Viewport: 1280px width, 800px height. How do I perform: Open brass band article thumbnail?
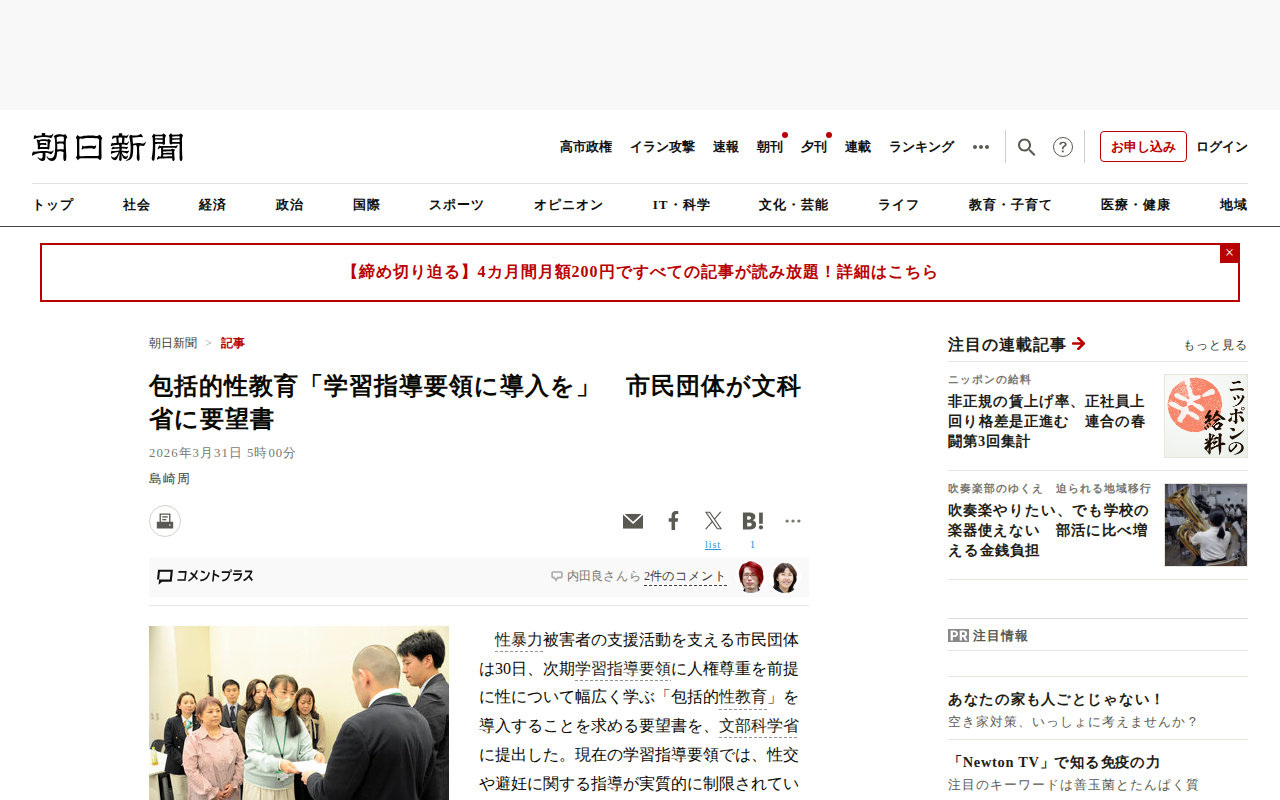click(x=1206, y=525)
